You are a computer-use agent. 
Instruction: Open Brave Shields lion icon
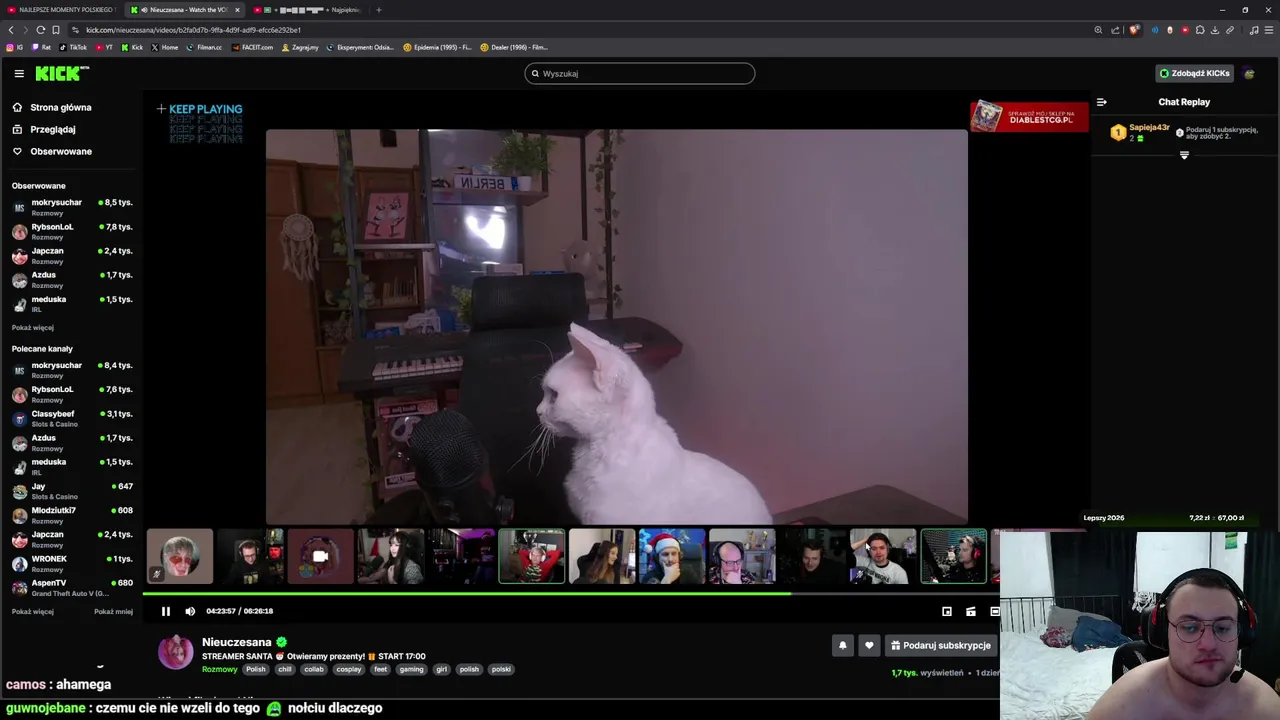1134,30
